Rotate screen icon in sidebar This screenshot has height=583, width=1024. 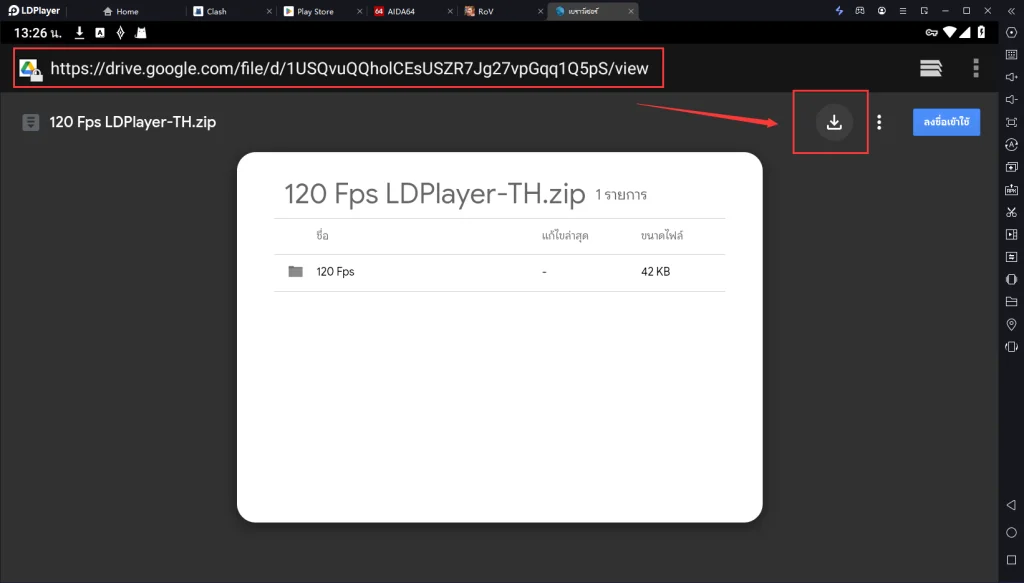click(1012, 279)
